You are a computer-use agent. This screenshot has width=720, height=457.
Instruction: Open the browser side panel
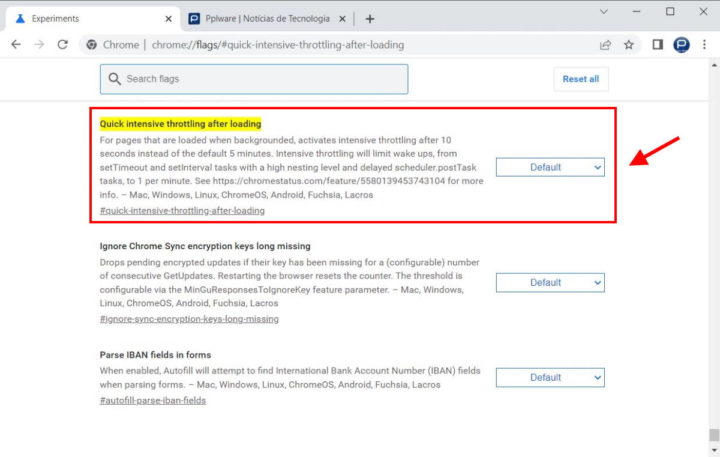point(658,45)
